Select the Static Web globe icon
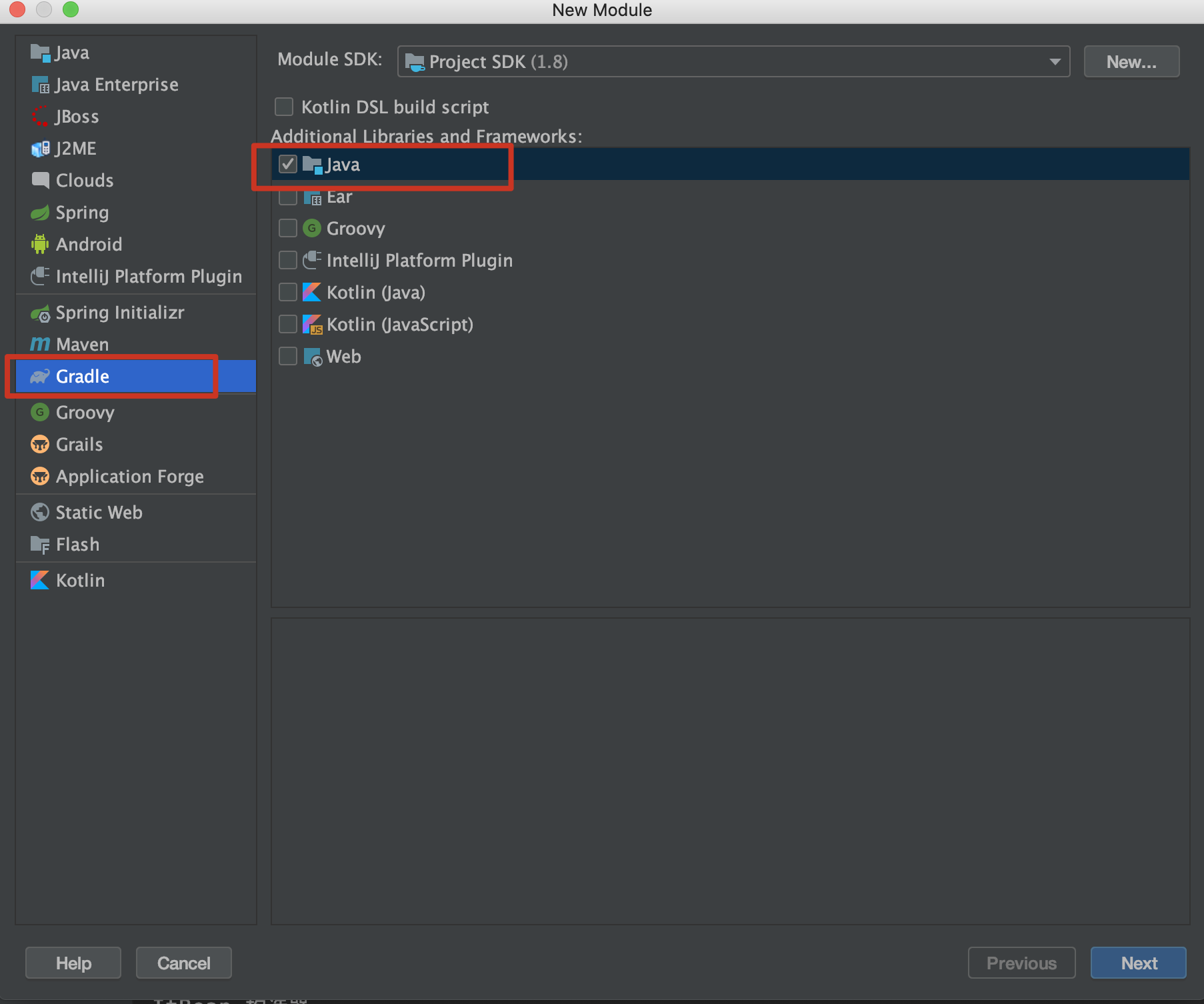This screenshot has width=1204, height=1004. (40, 512)
